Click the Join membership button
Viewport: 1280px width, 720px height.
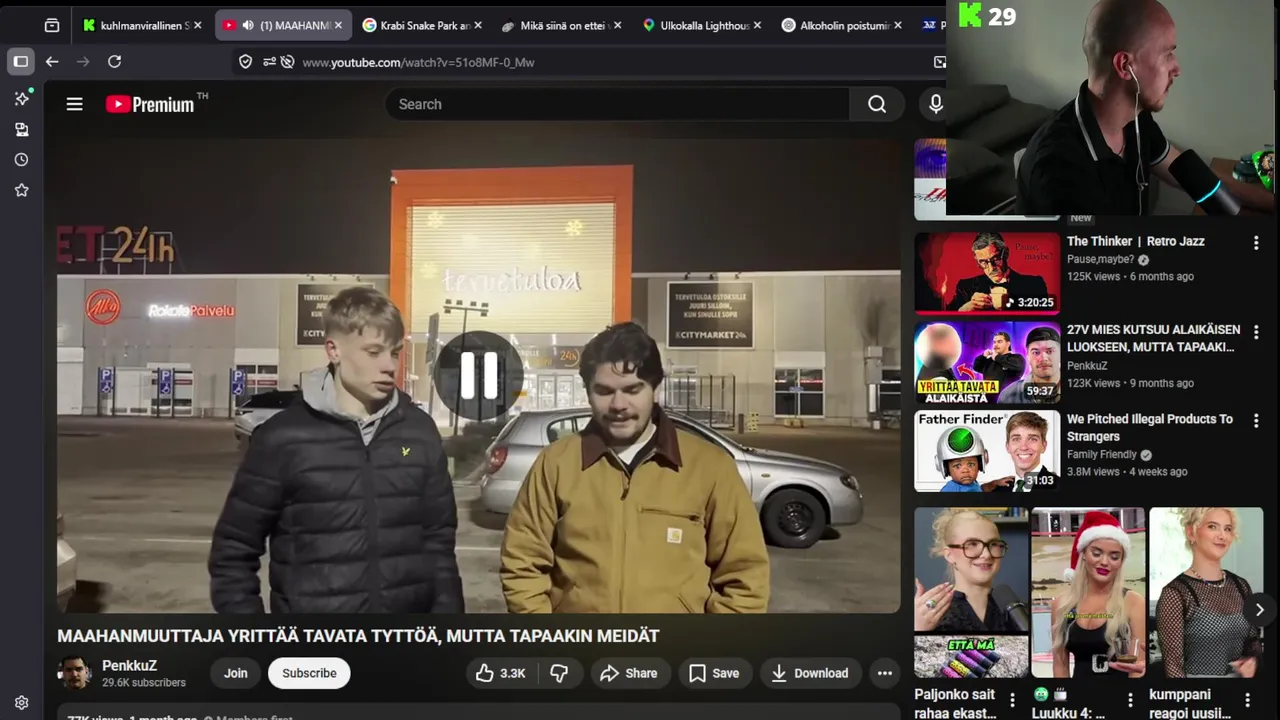click(235, 673)
